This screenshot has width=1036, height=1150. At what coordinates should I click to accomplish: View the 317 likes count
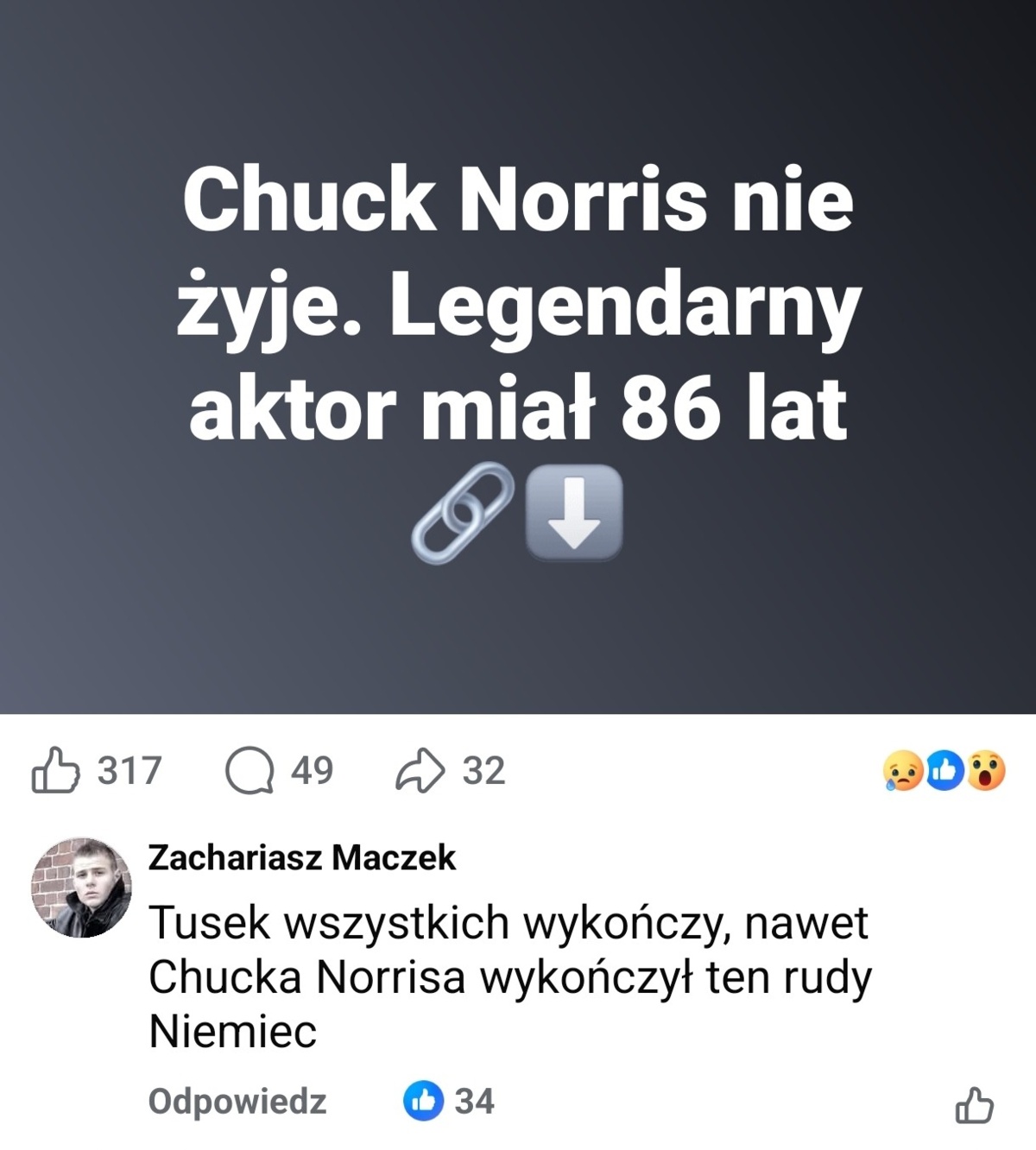(x=129, y=770)
